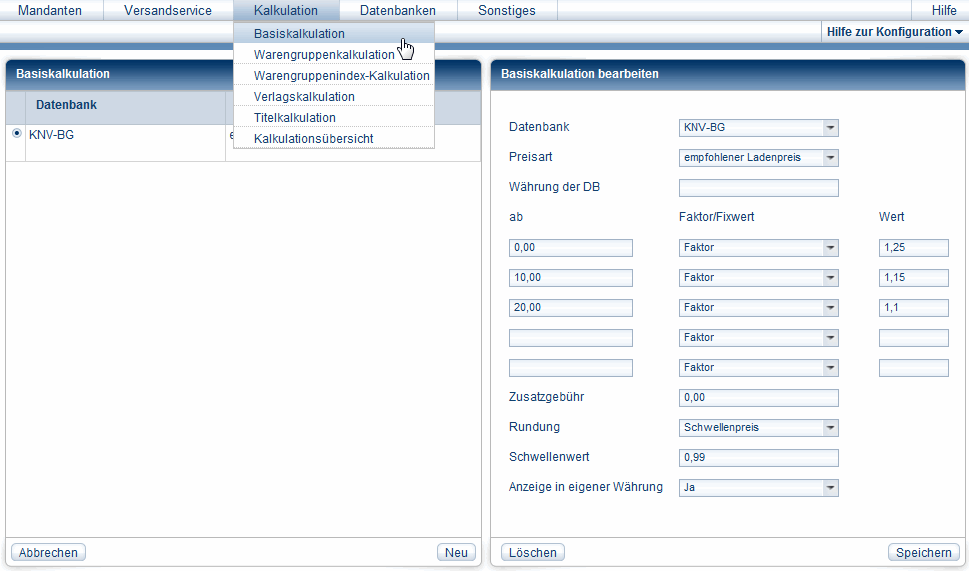This screenshot has height=571, width=969.
Task: Click the Abbrechen button
Action: [x=48, y=553]
